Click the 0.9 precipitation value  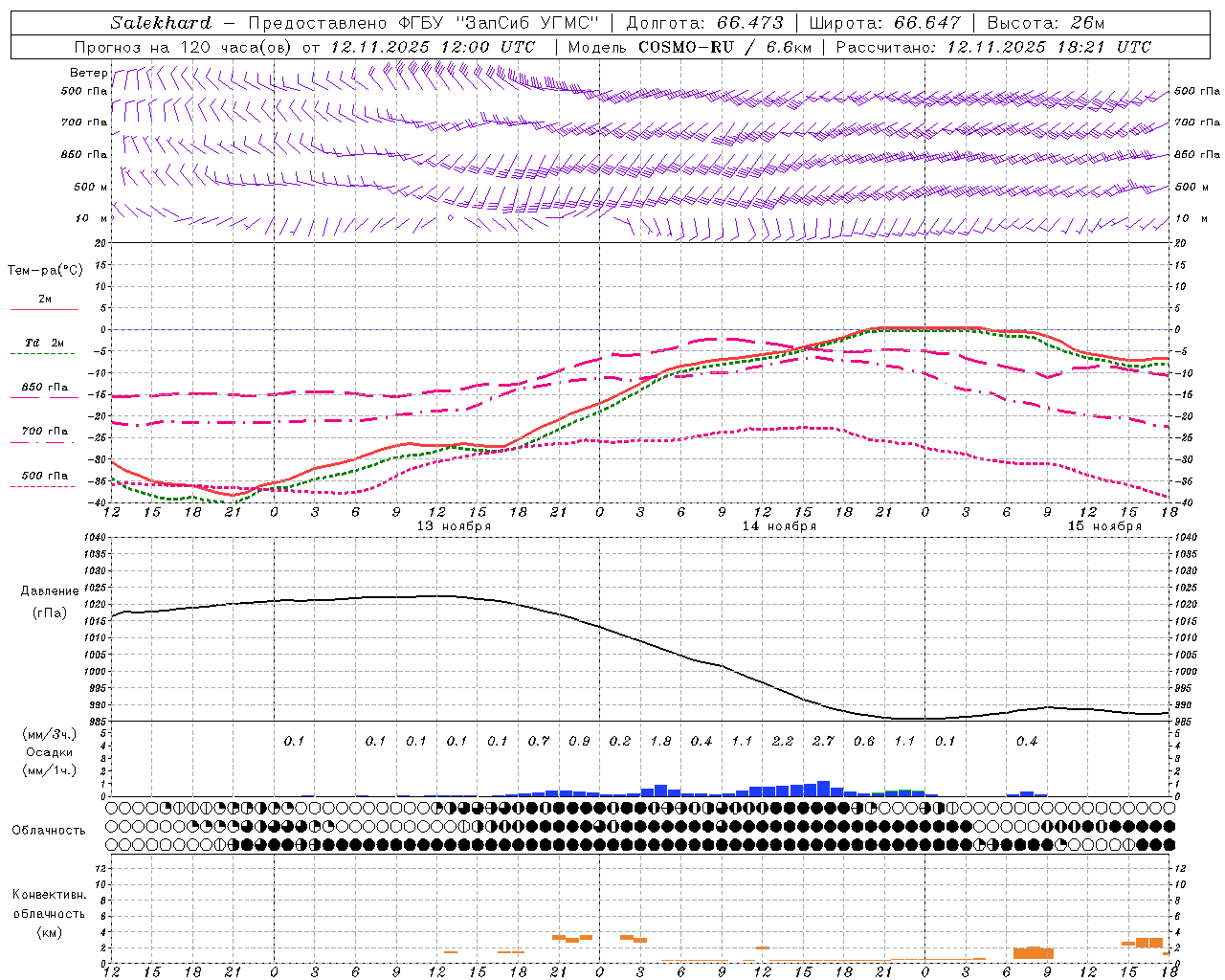pyautogui.click(x=579, y=741)
